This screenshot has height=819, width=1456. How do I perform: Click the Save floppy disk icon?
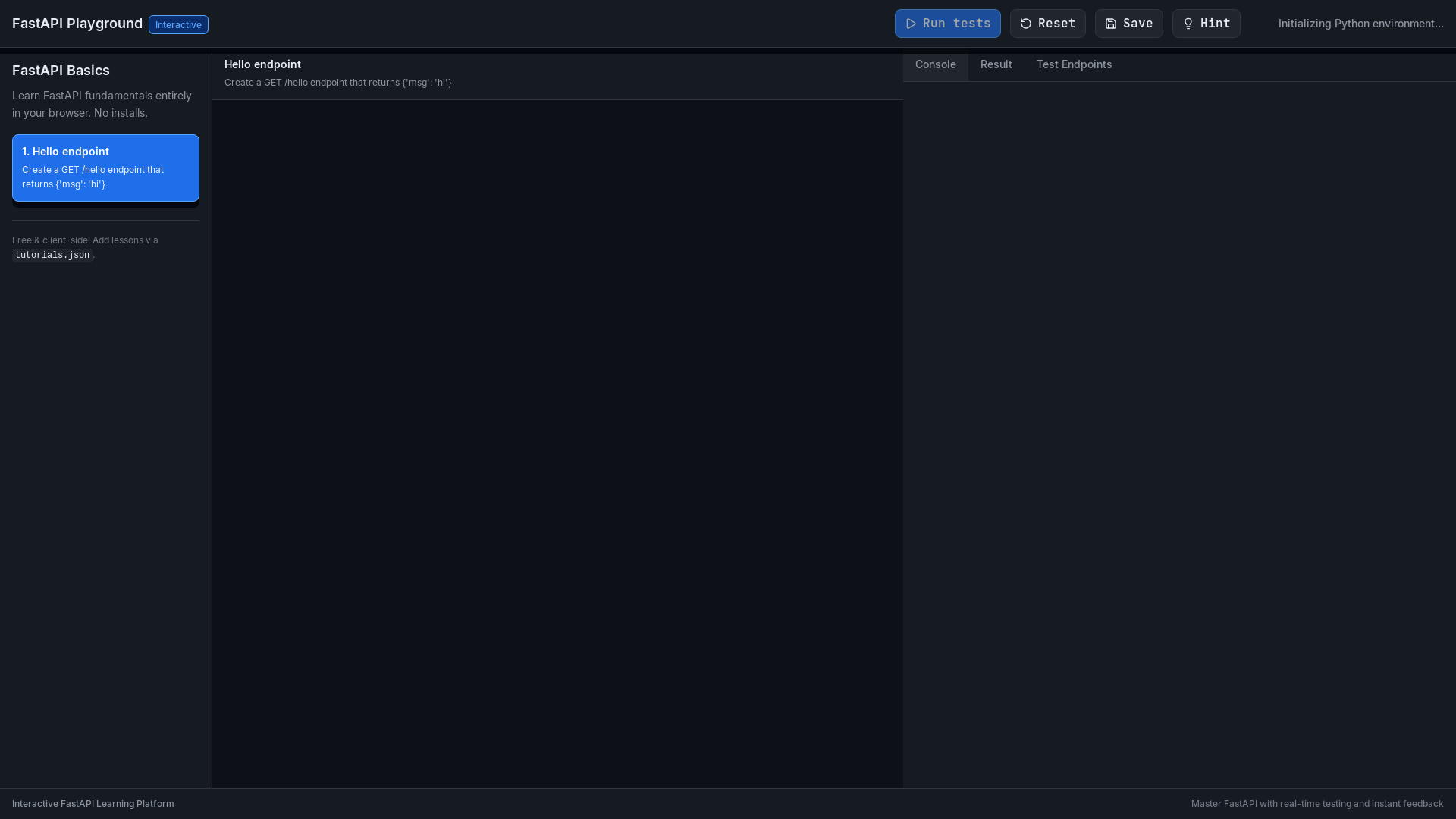click(1111, 24)
